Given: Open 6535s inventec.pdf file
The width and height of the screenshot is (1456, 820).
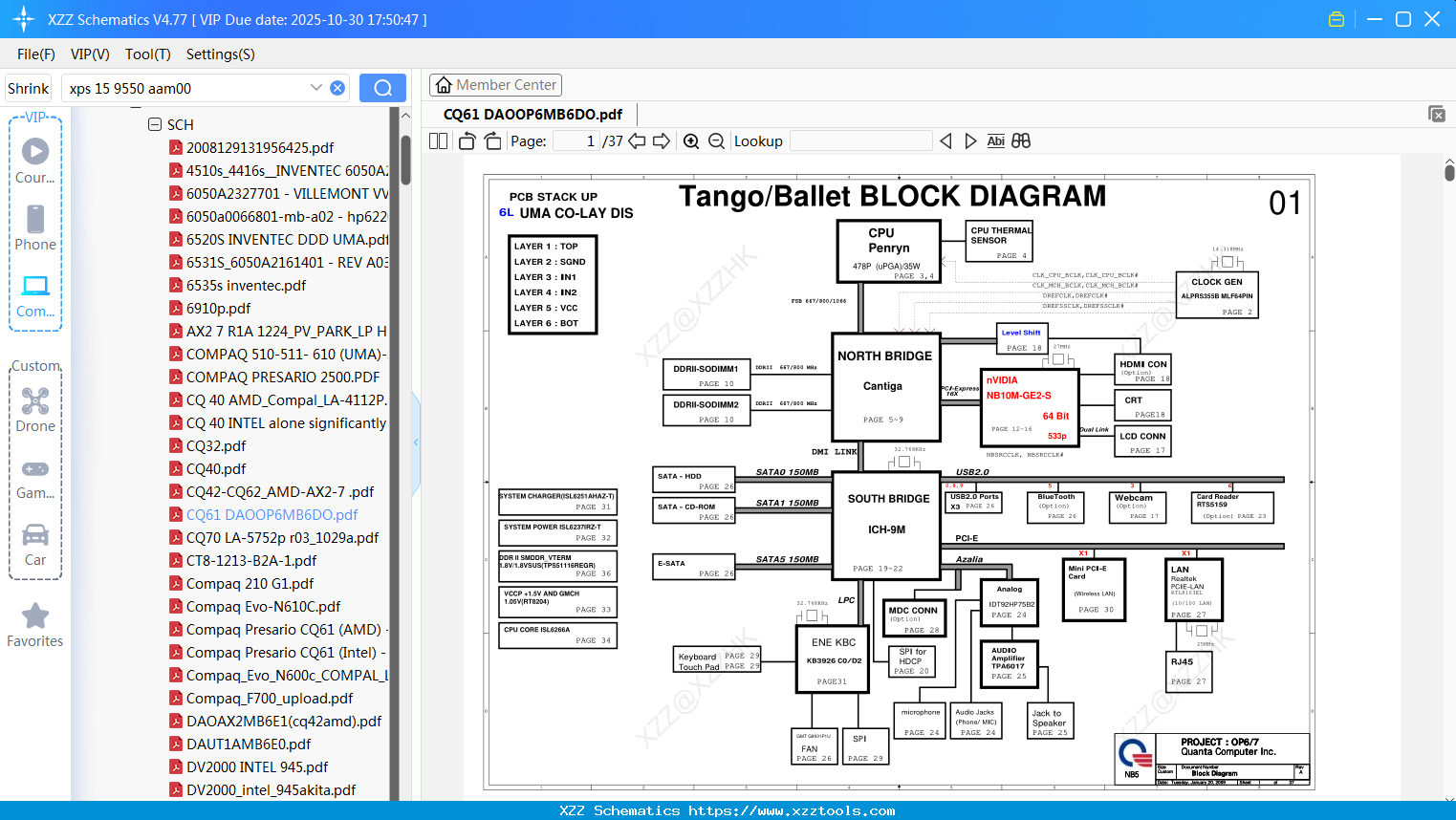Looking at the screenshot, I should (246, 286).
